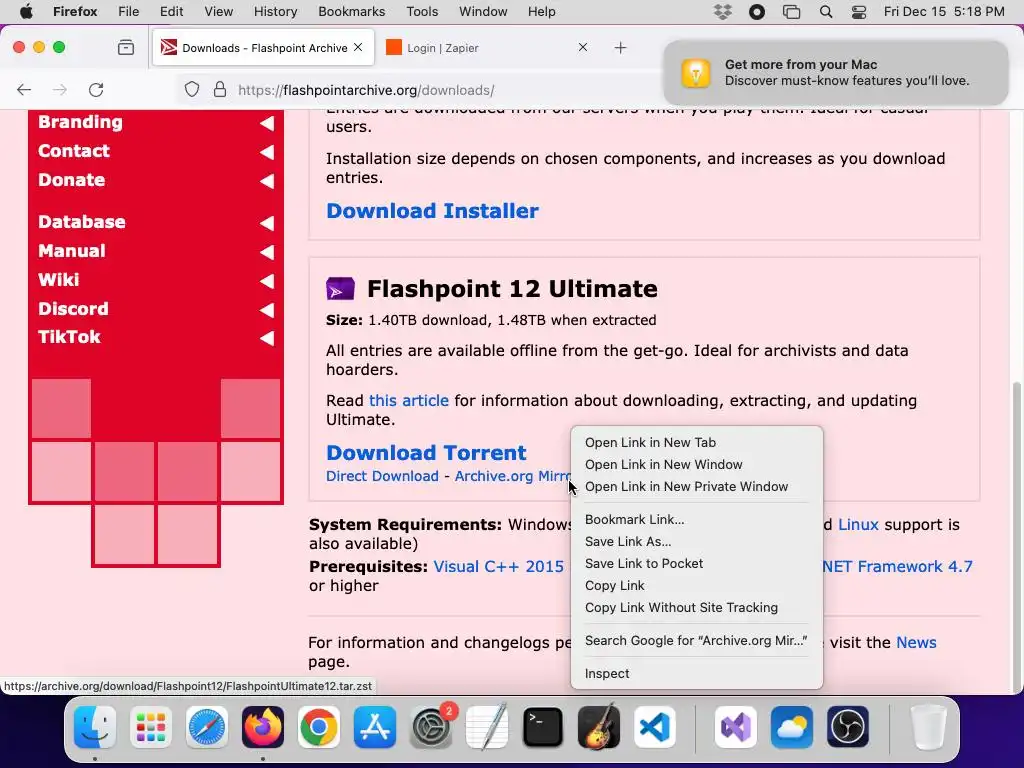Image resolution: width=1024 pixels, height=768 pixels.
Task: Select Bookmark Link… from context menu
Action: point(696,519)
